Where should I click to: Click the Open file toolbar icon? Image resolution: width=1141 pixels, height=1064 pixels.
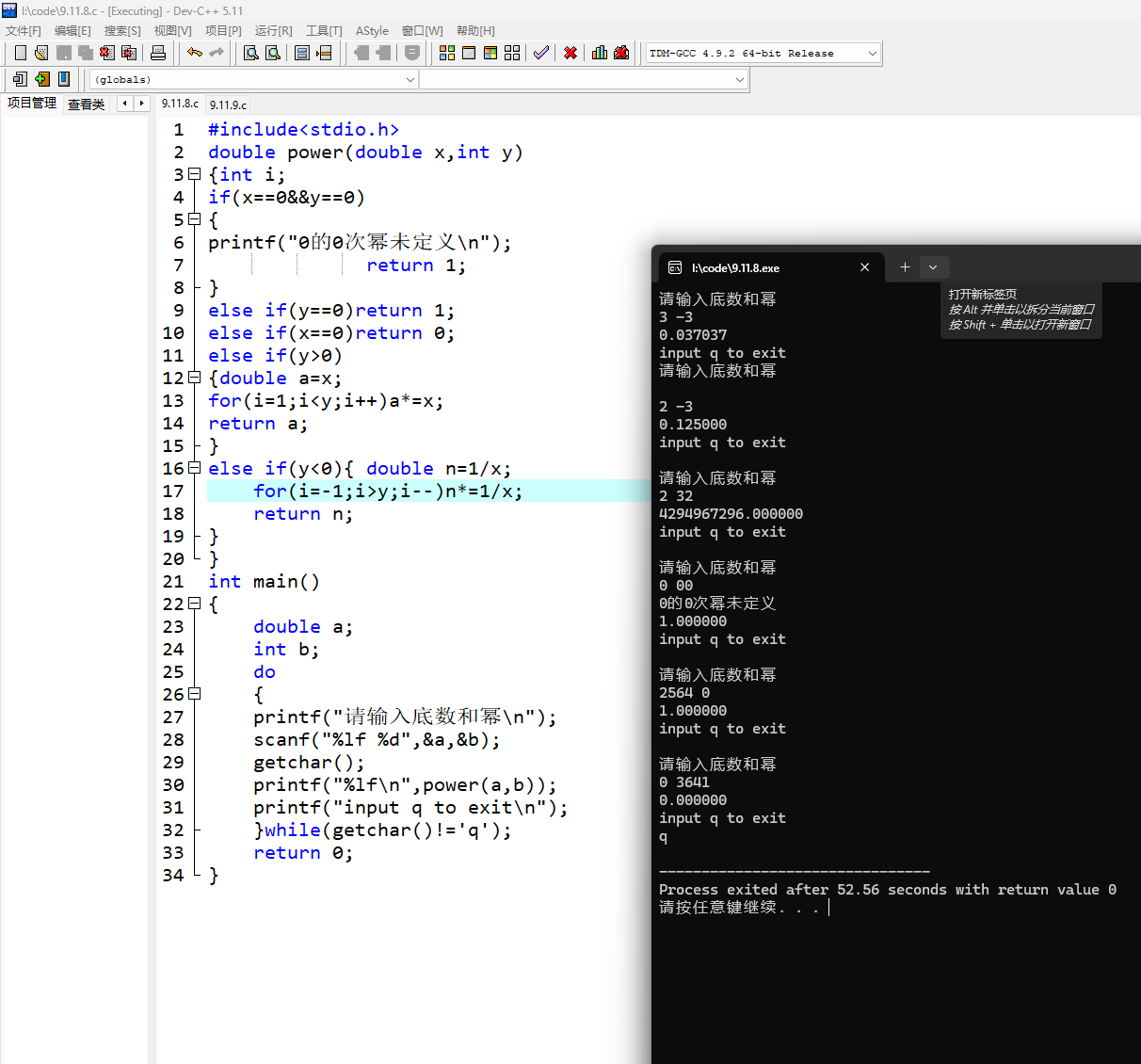point(41,53)
